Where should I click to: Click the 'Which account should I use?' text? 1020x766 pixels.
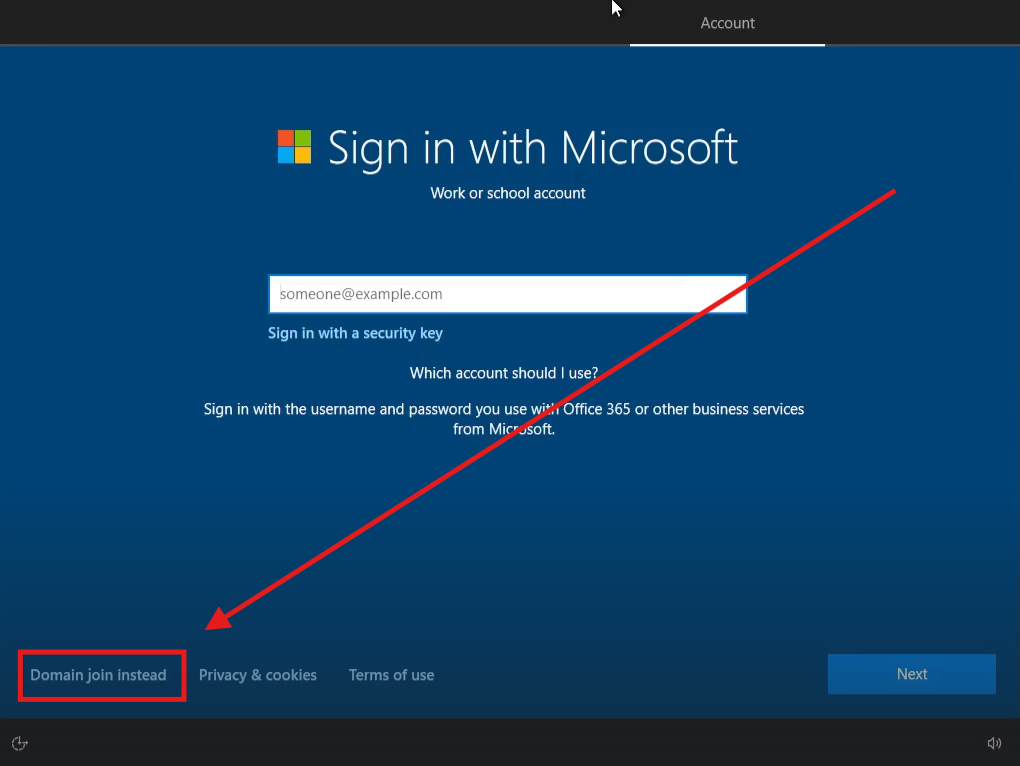[x=503, y=373]
